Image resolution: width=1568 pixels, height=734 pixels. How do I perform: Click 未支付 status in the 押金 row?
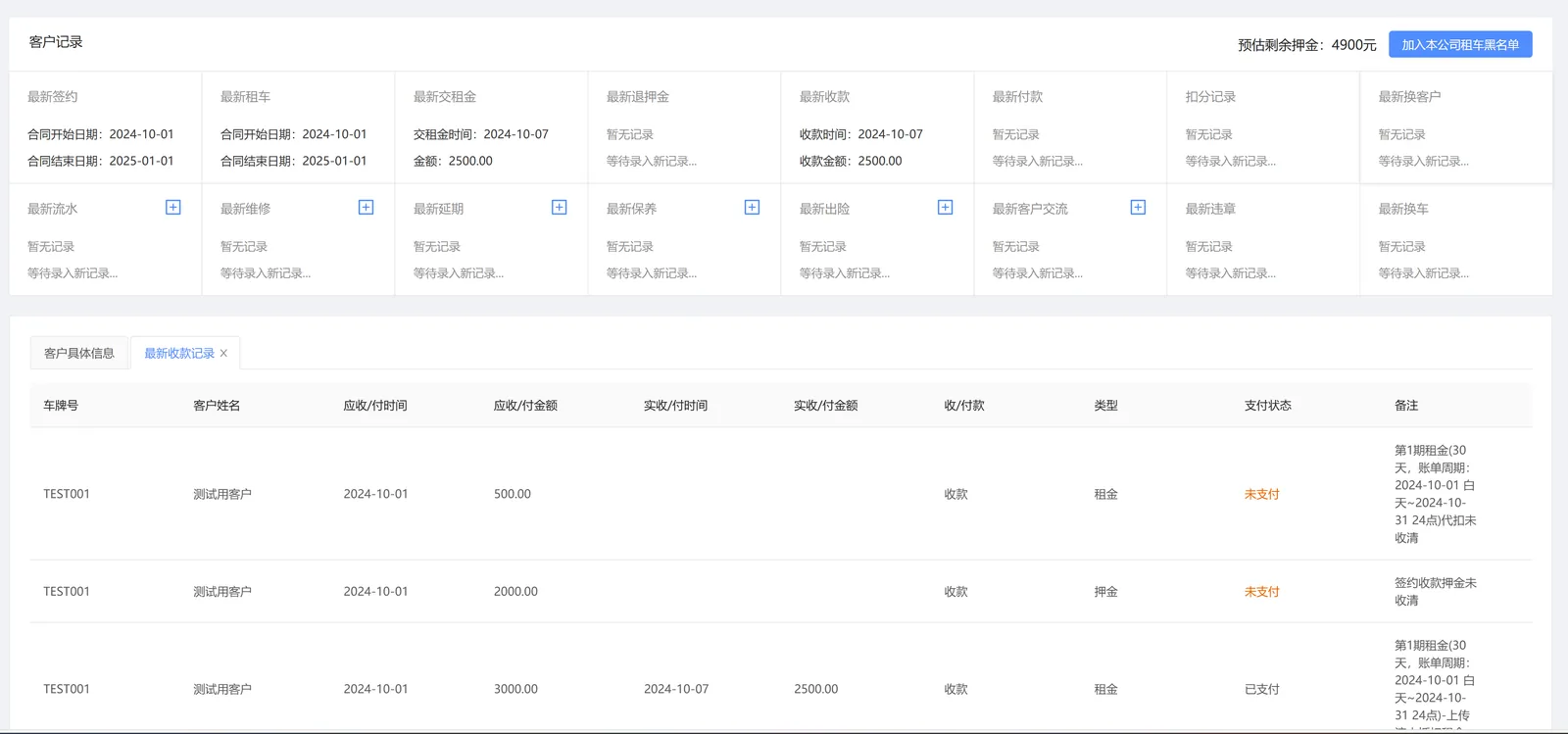(1262, 592)
